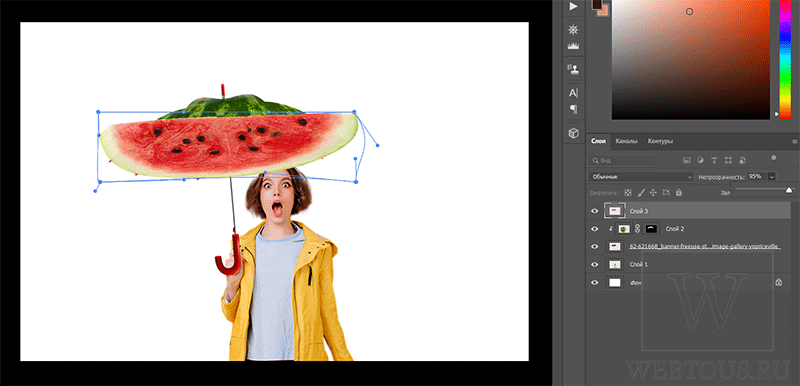Image resolution: width=800 pixels, height=386 pixels.
Task: Open the Adjustments sun-shaped panel icon
Action: pos(573,30)
